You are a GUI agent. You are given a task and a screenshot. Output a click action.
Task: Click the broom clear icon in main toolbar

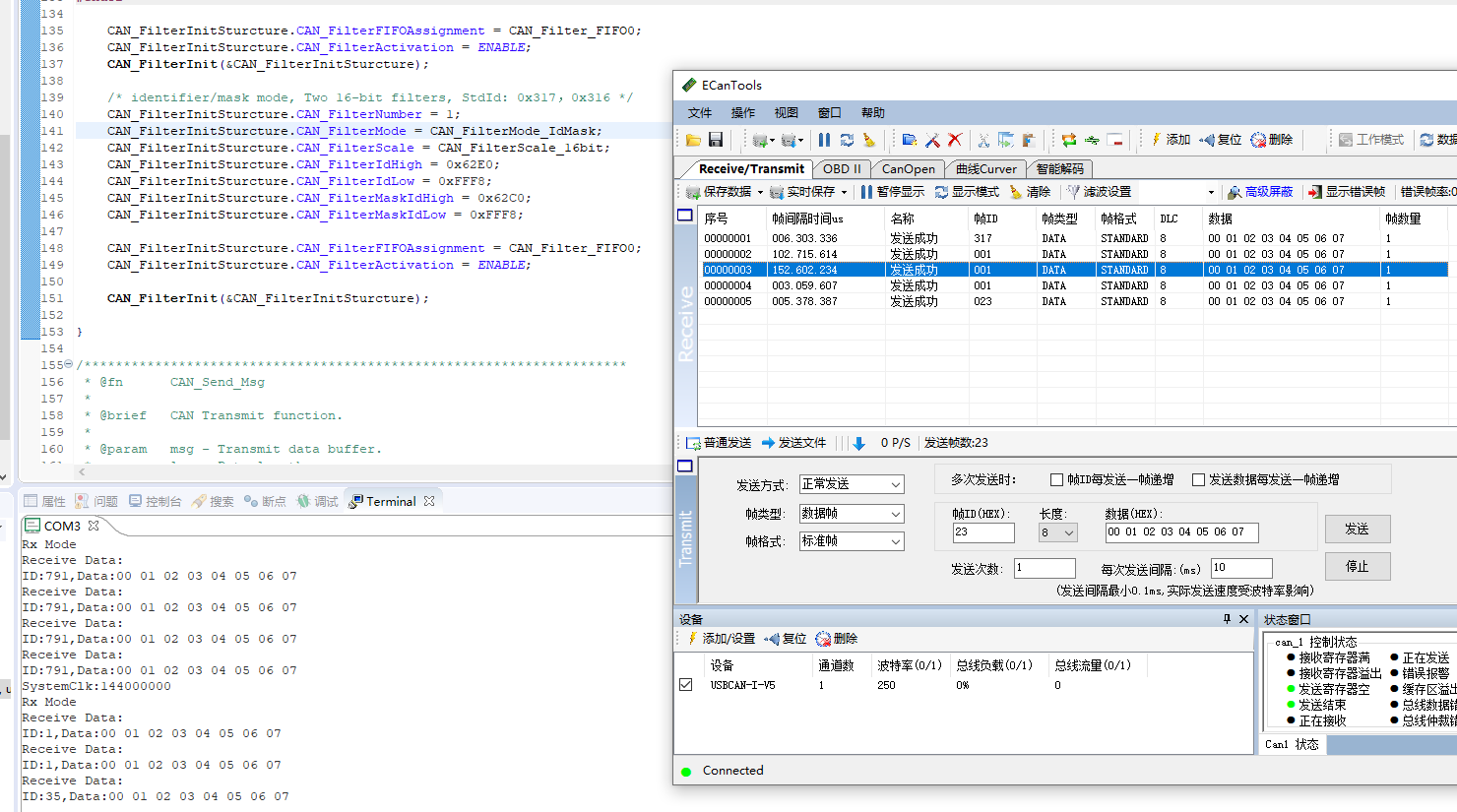(868, 140)
